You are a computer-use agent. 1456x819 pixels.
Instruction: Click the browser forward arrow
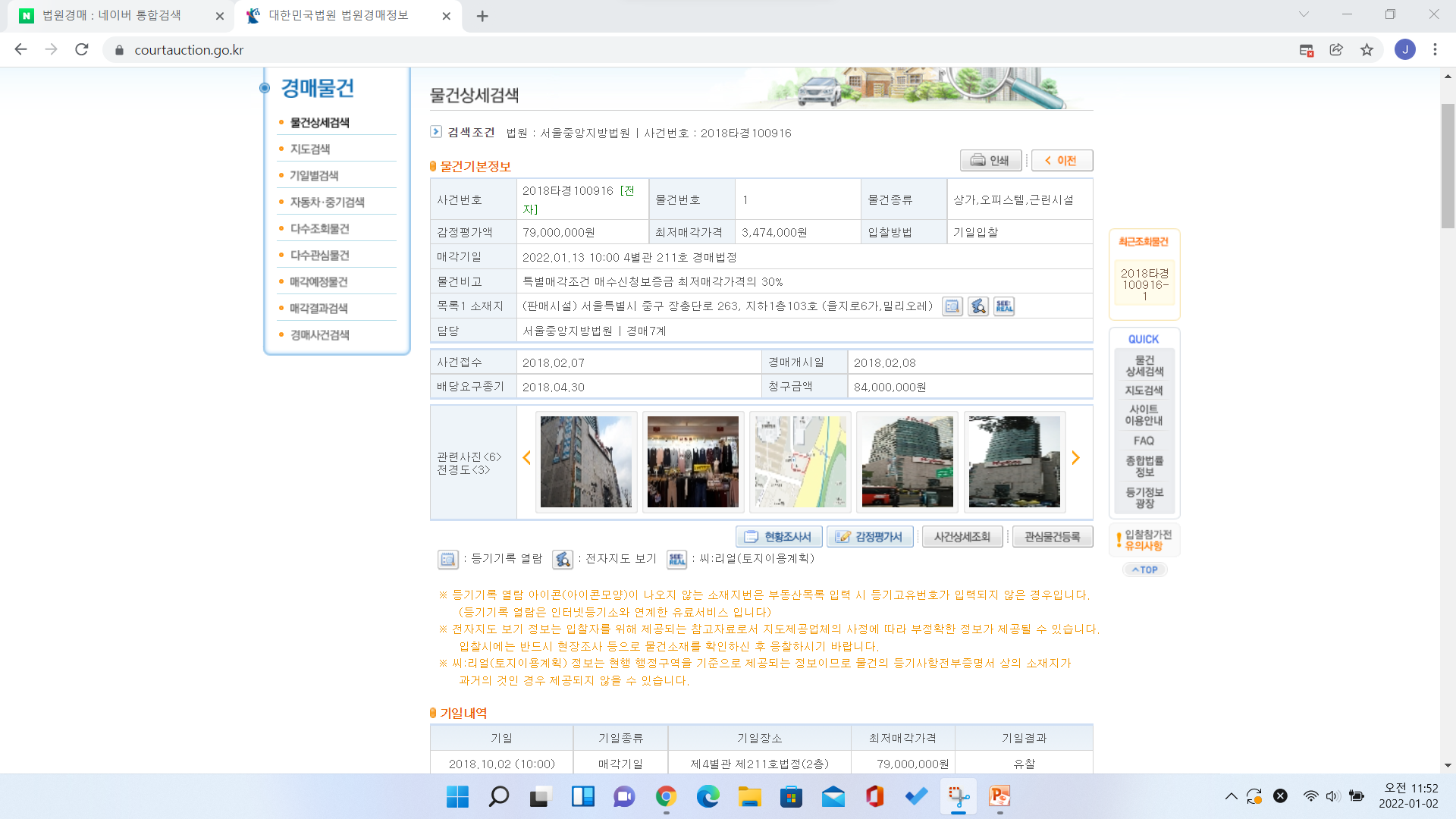click(x=51, y=49)
